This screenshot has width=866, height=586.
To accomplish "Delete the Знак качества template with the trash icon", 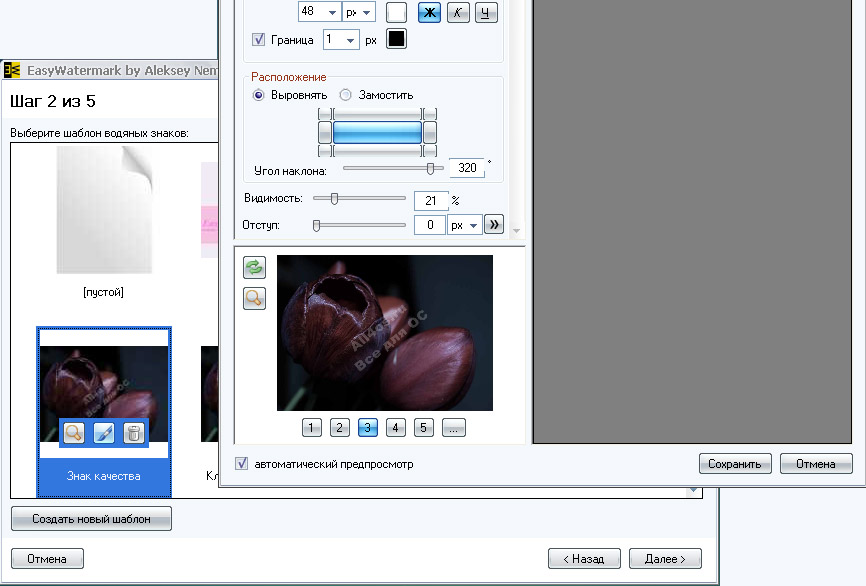I will [x=134, y=433].
